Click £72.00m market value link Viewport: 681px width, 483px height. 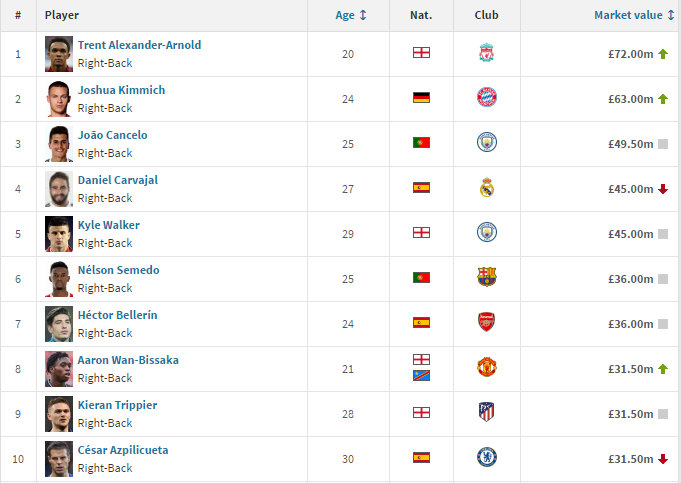click(x=631, y=54)
